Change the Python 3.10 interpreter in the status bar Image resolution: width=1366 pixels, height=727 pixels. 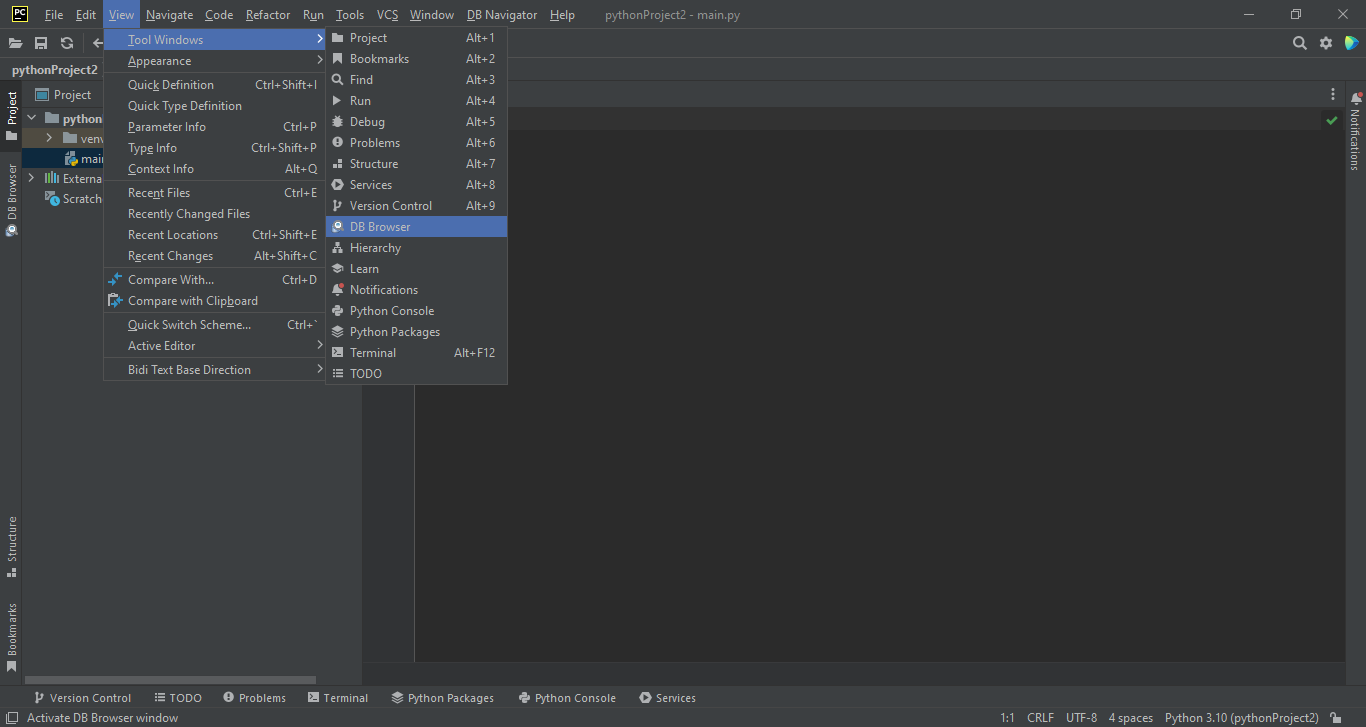(x=1242, y=717)
